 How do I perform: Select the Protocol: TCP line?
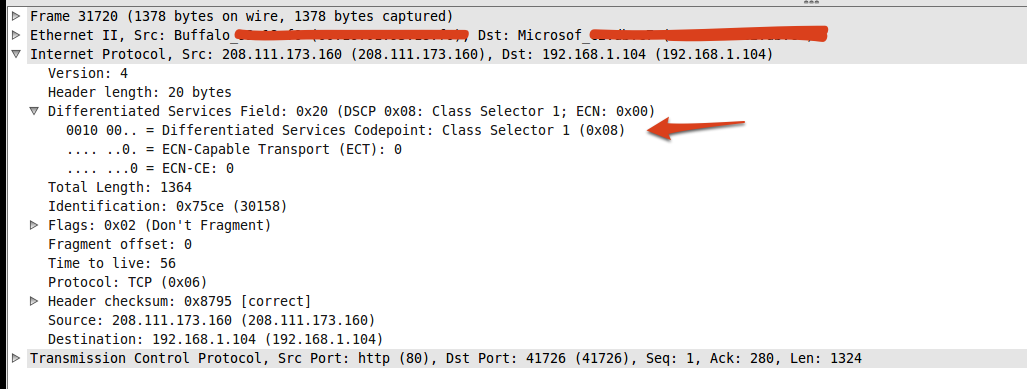128,282
